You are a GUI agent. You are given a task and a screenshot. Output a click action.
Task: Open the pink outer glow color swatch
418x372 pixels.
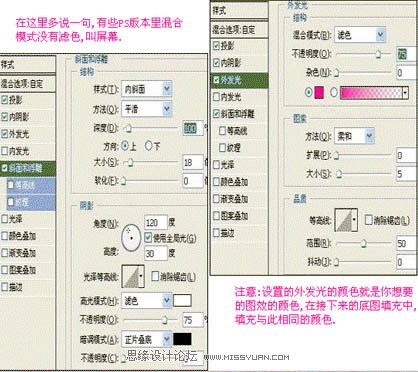coord(319,92)
